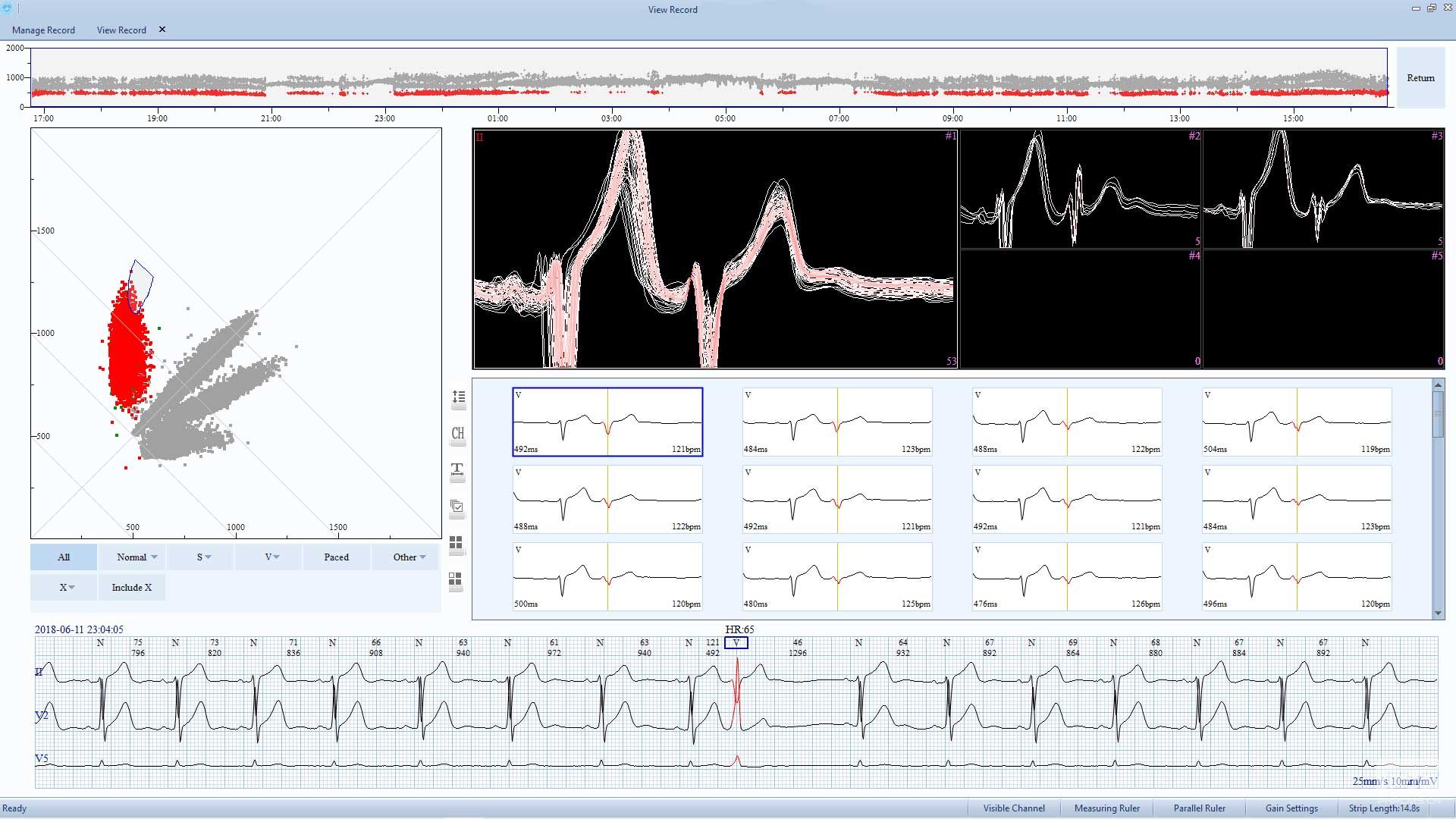Click the text width measure icon
Viewport: 1456px width, 819px height.
point(457,471)
